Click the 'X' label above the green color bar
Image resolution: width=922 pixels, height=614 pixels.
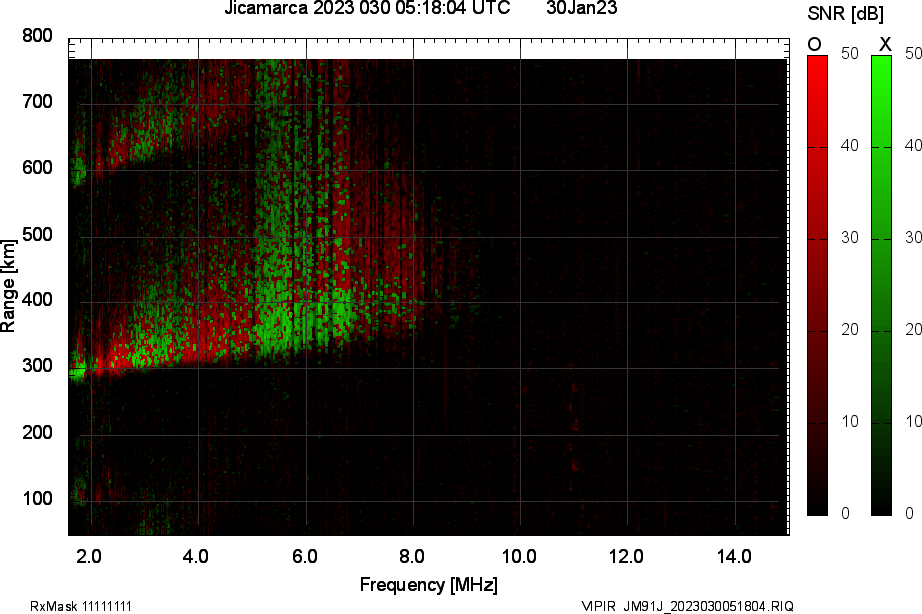point(884,44)
